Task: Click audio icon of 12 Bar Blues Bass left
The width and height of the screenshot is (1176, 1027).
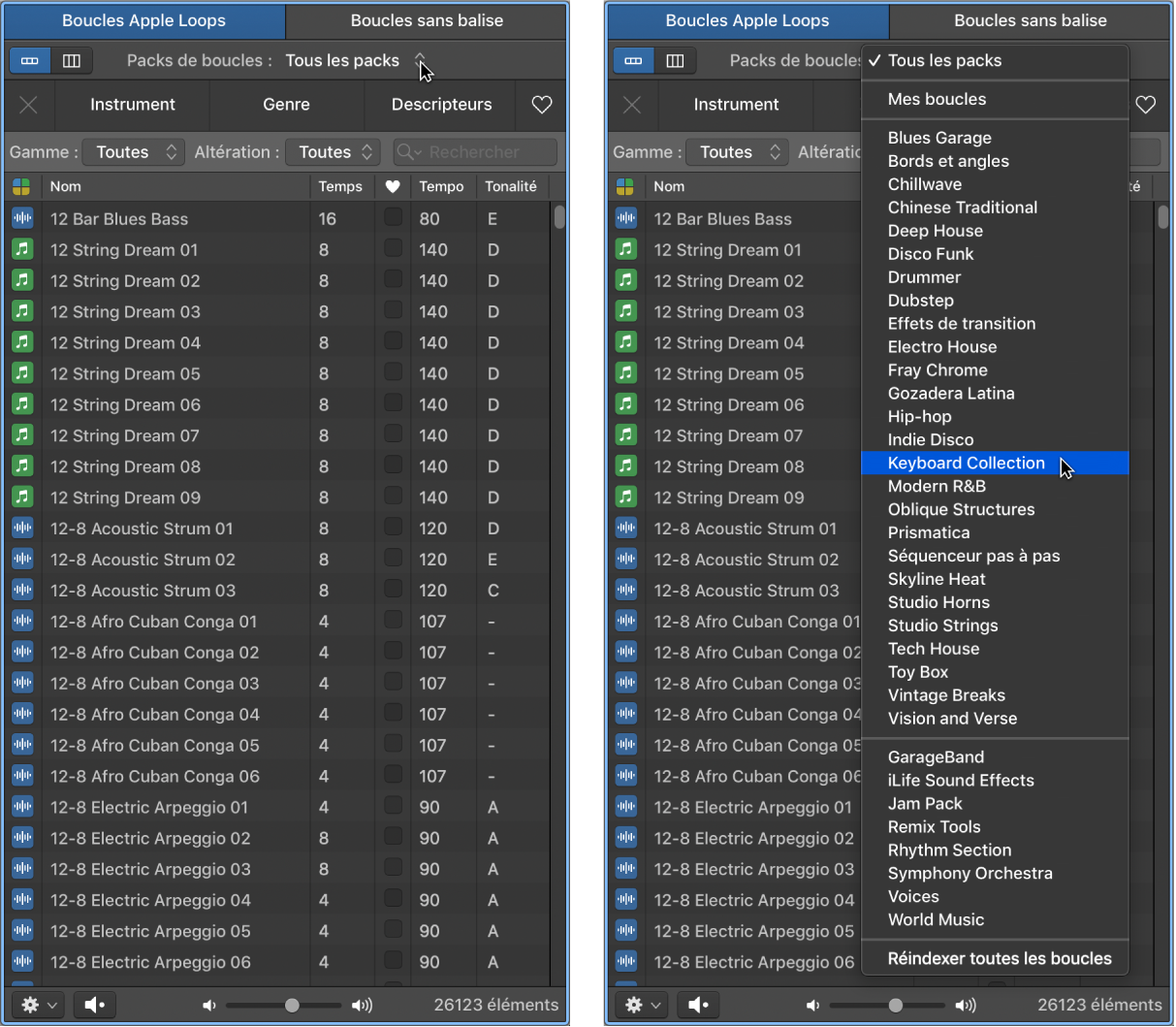Action: [x=22, y=218]
